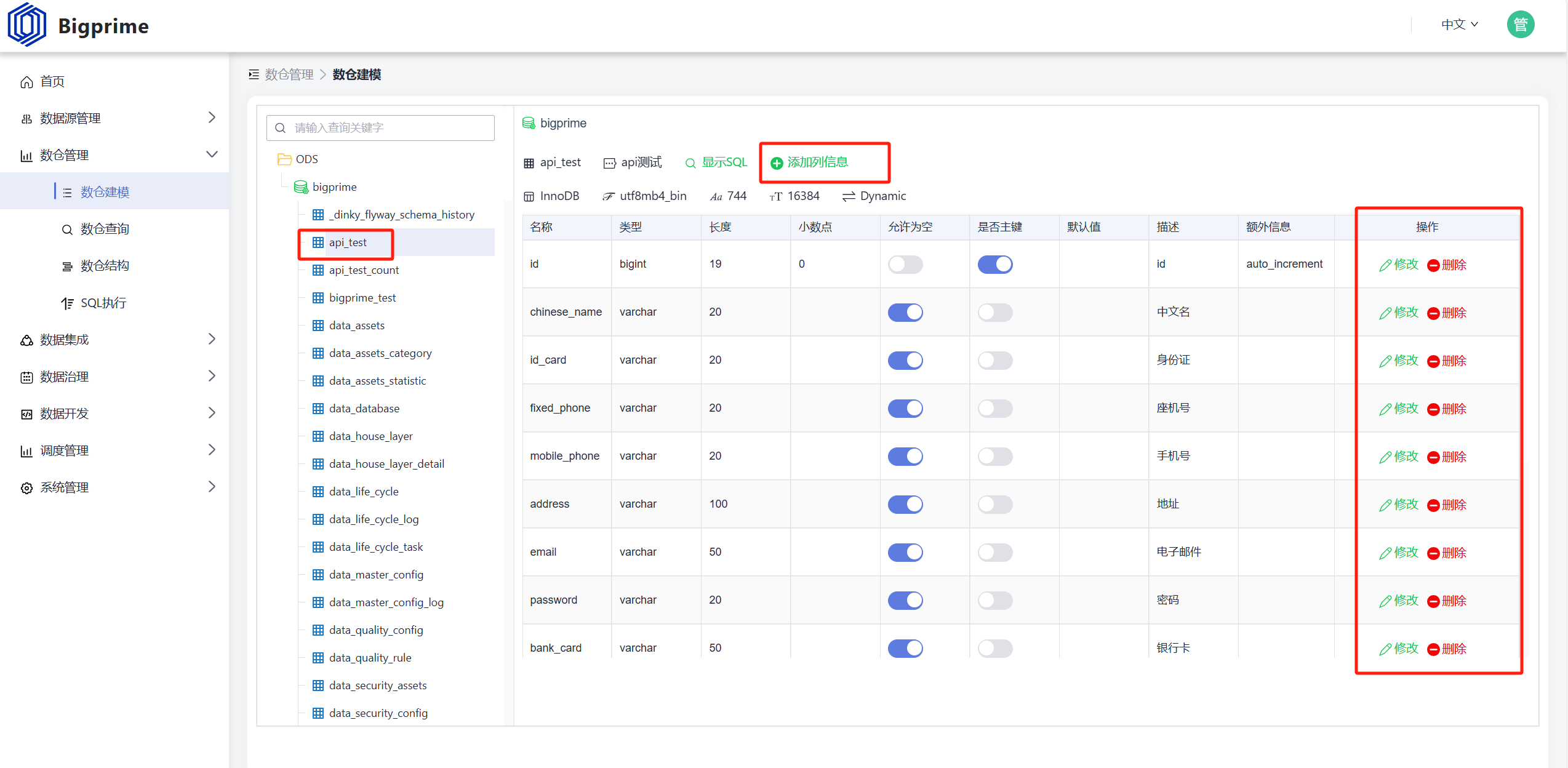Expand the 数据治理 menu chevron

pyautogui.click(x=212, y=376)
